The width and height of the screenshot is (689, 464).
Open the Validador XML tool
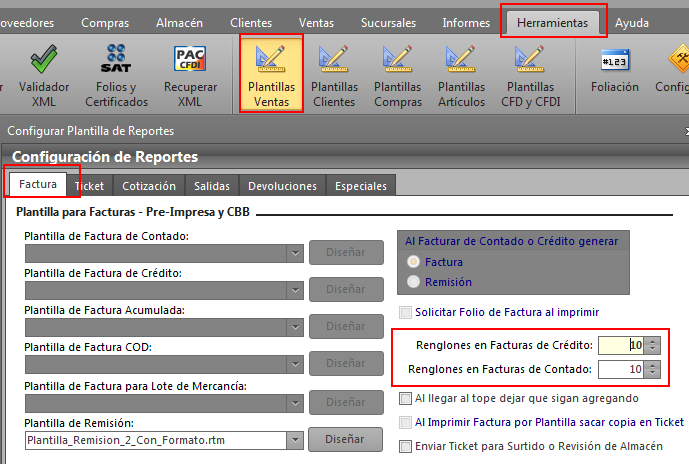pos(44,74)
